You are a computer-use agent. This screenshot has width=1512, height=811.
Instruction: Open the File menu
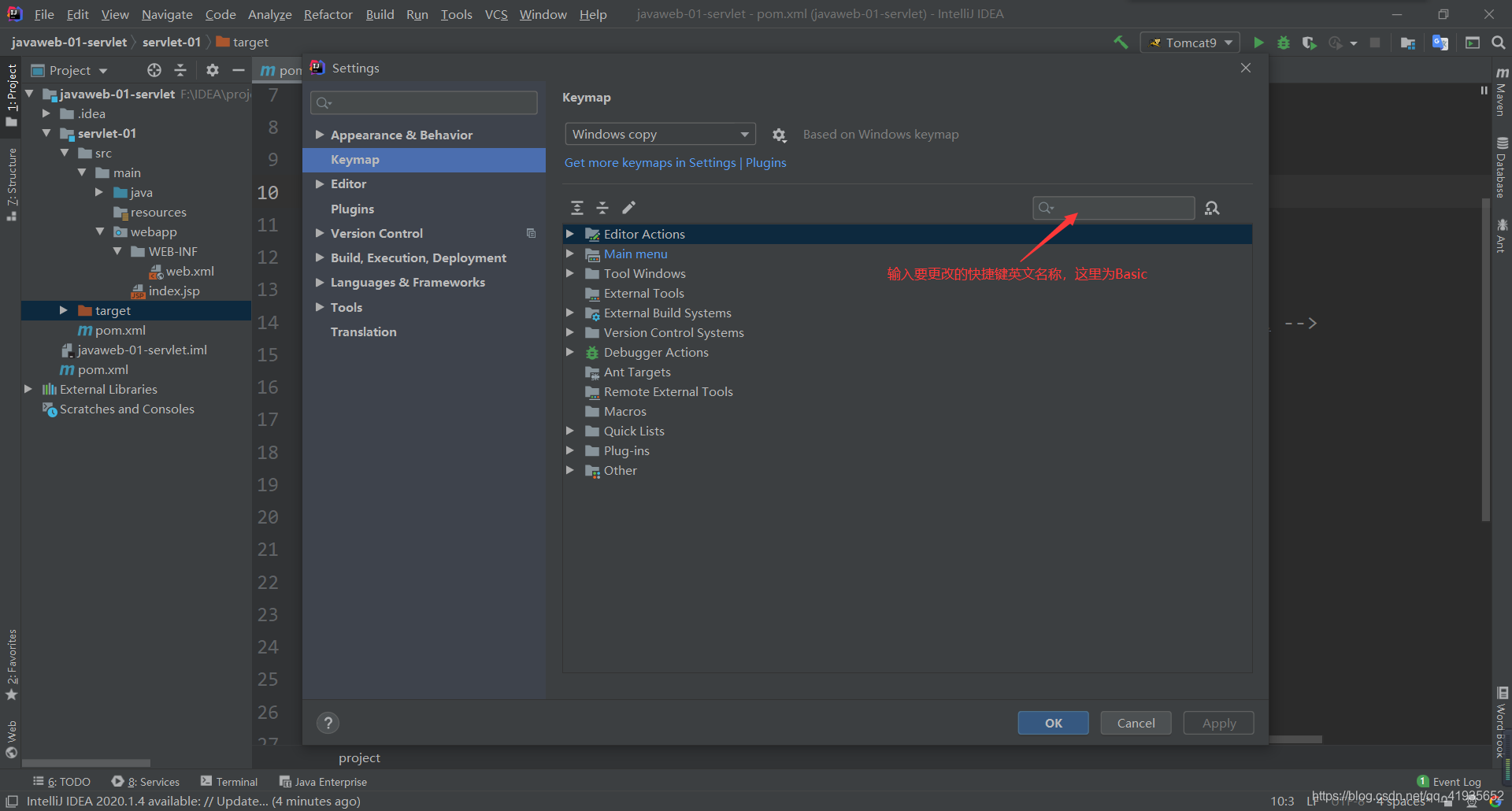(44, 14)
